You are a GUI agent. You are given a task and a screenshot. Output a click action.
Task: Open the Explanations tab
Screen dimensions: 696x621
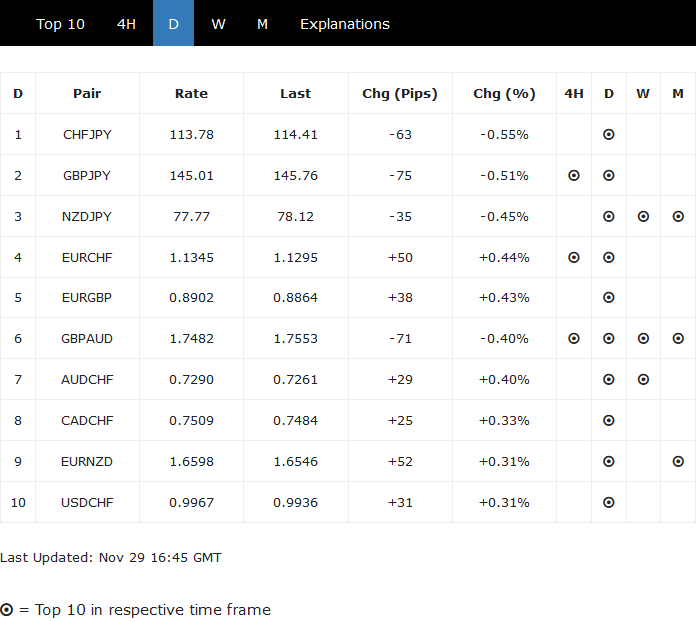point(345,24)
